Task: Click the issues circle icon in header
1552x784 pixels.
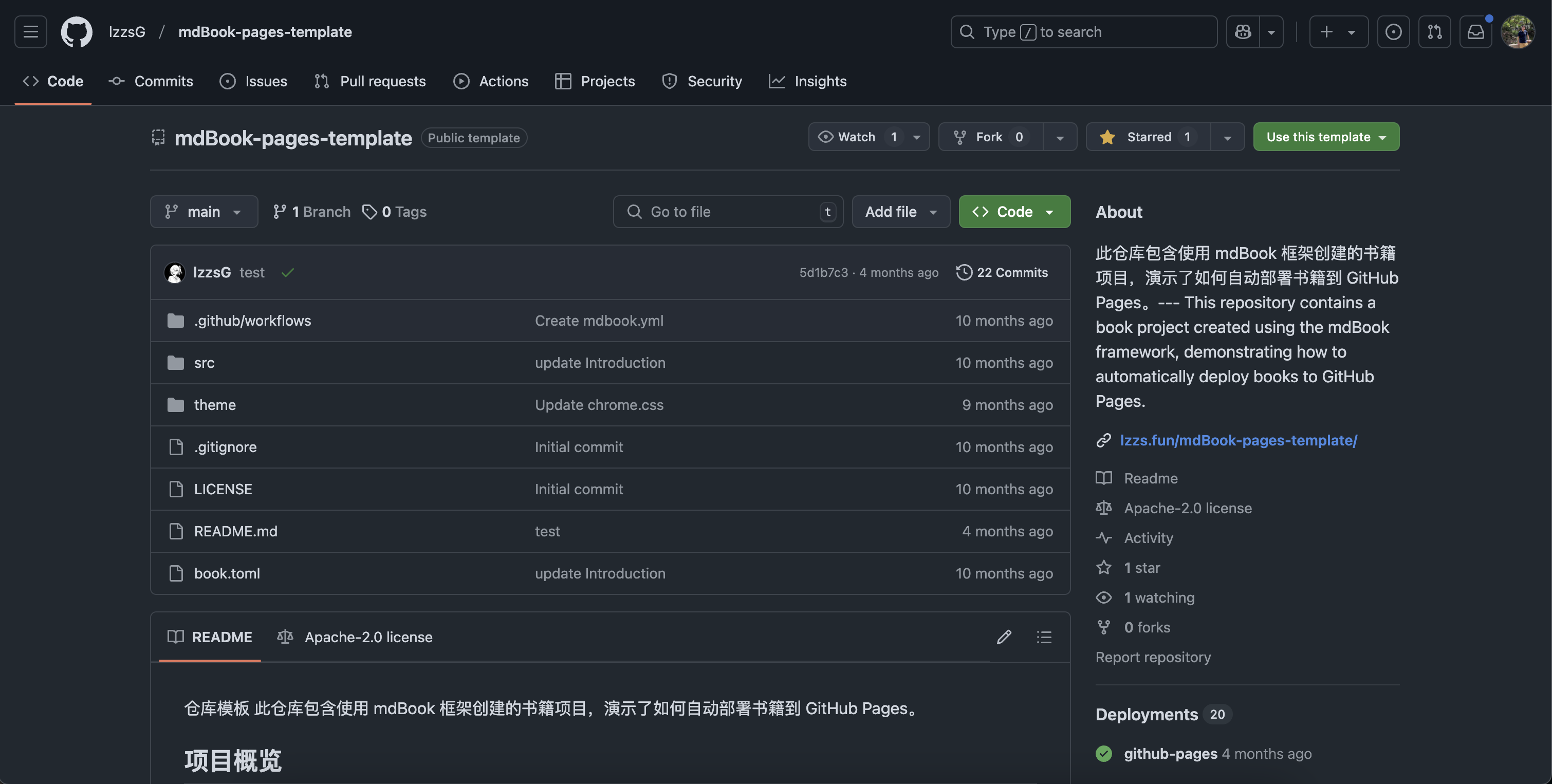Action: click(x=1393, y=32)
